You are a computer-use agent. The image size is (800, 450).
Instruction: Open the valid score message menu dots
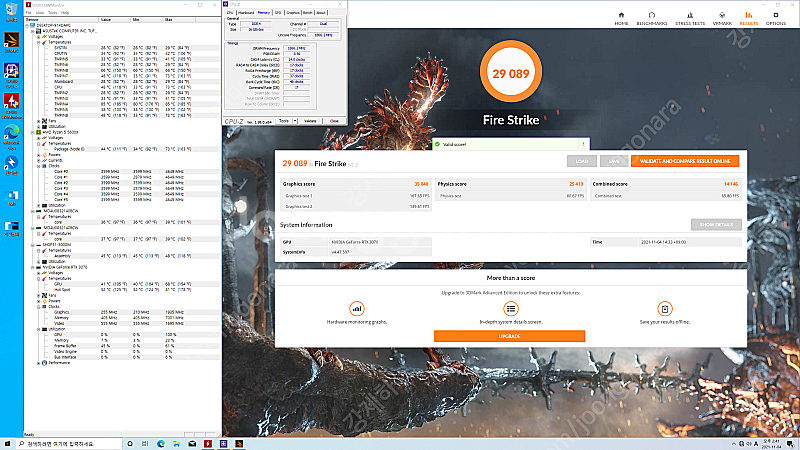(x=583, y=144)
